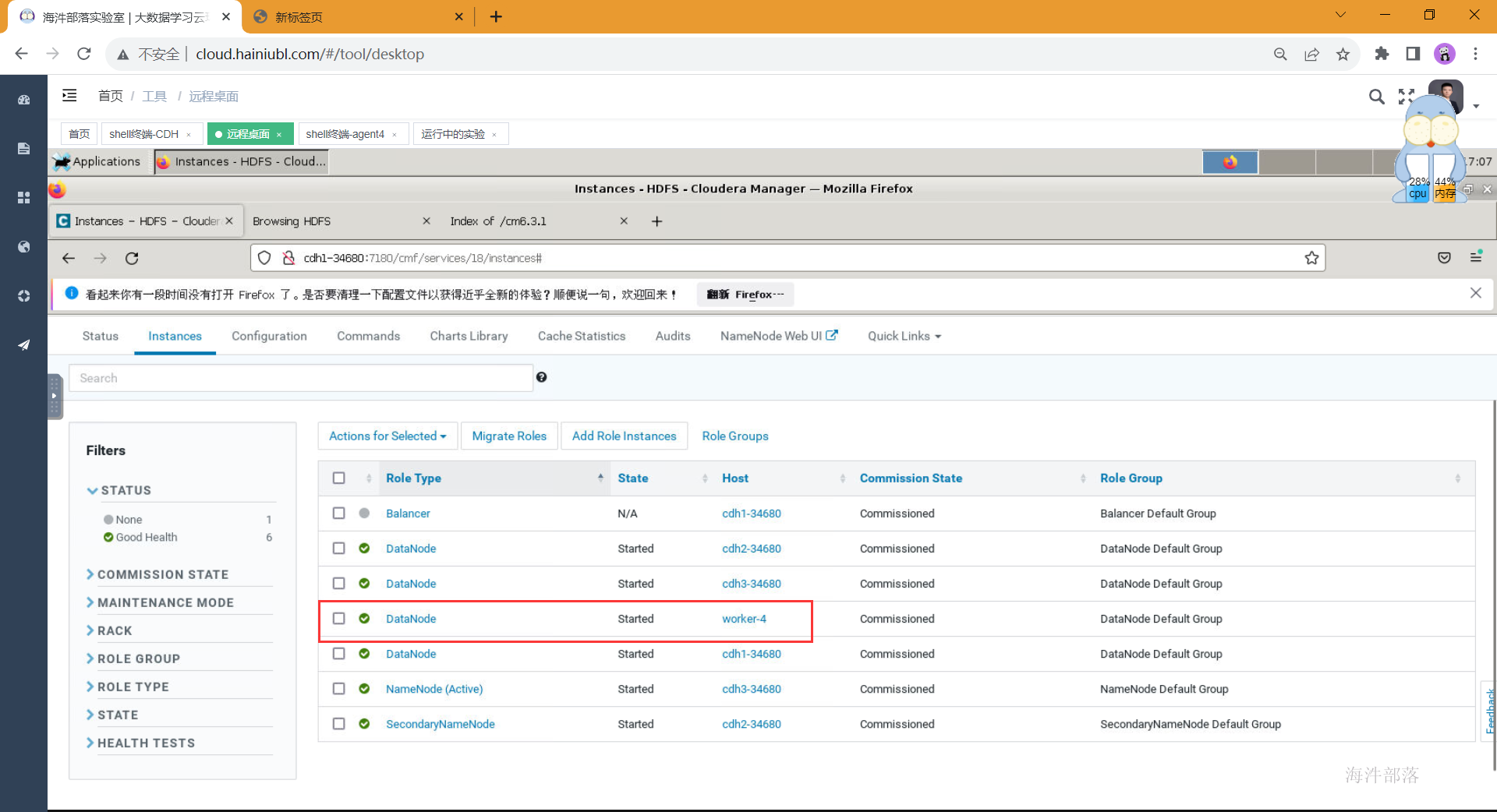Open NameNode Web UI link
1497x812 pixels.
pyautogui.click(x=778, y=336)
